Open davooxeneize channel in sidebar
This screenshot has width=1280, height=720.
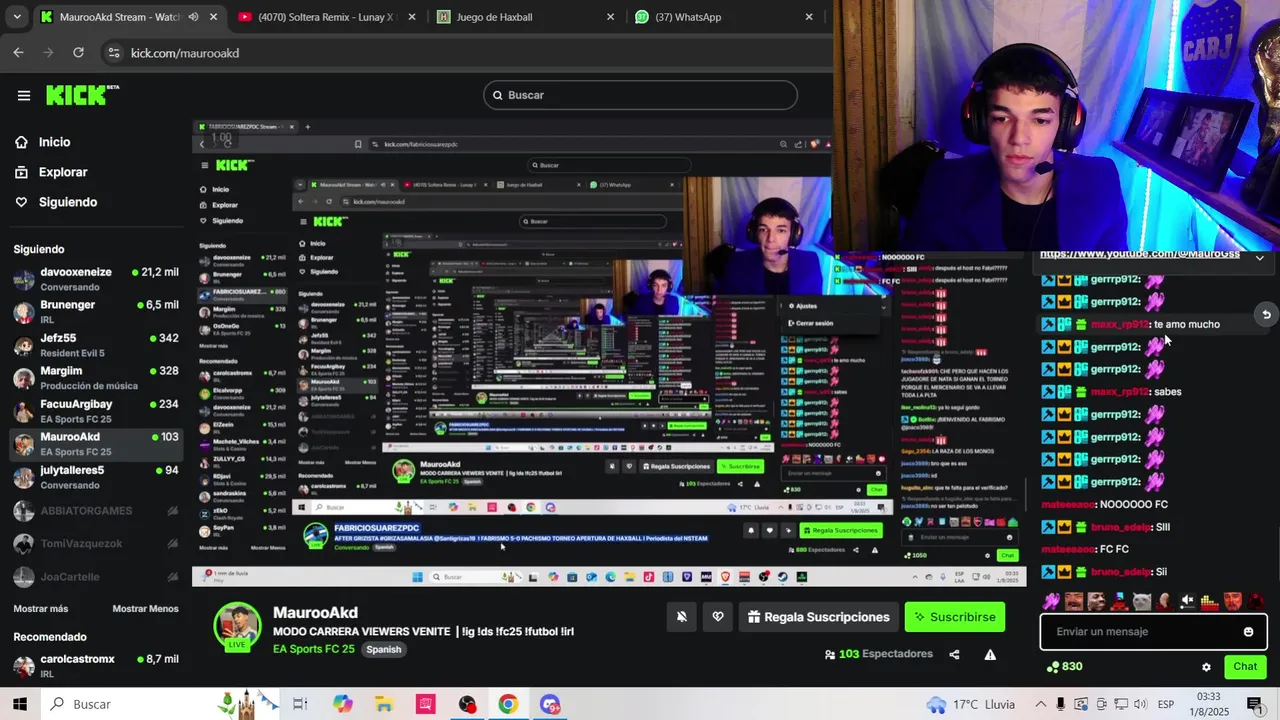(x=96, y=279)
